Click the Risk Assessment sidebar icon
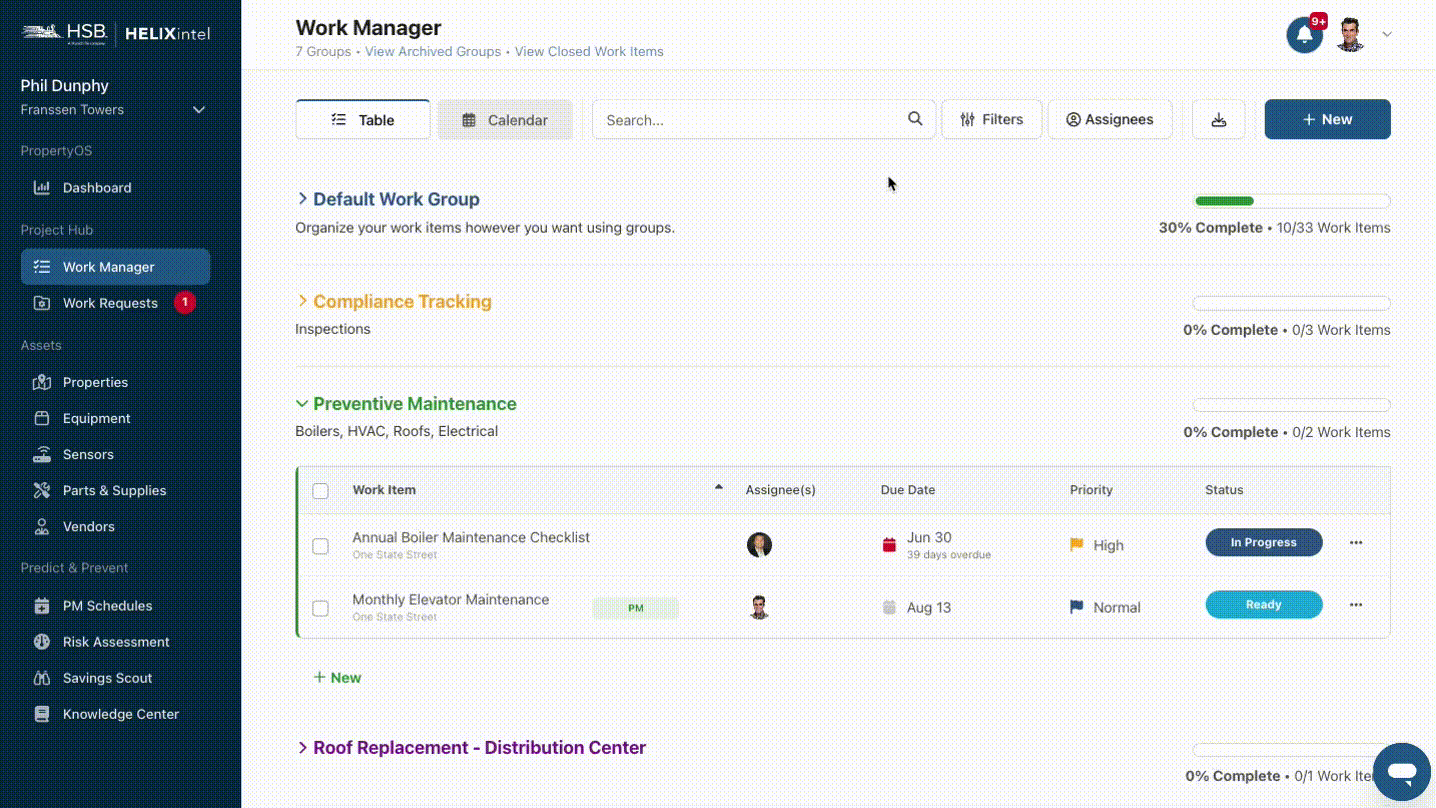The width and height of the screenshot is (1436, 808). [x=42, y=641]
